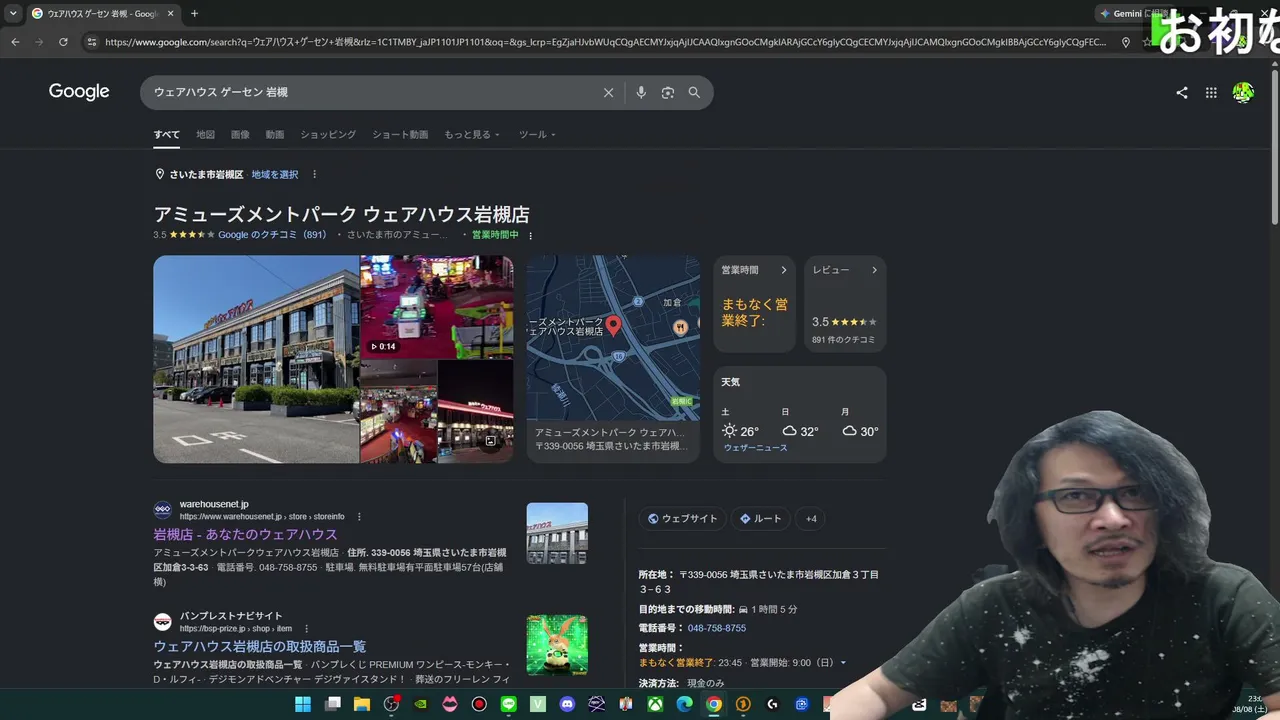Expand the 営業時間 card chevron
Image resolution: width=1280 pixels, height=720 pixels.
click(784, 270)
